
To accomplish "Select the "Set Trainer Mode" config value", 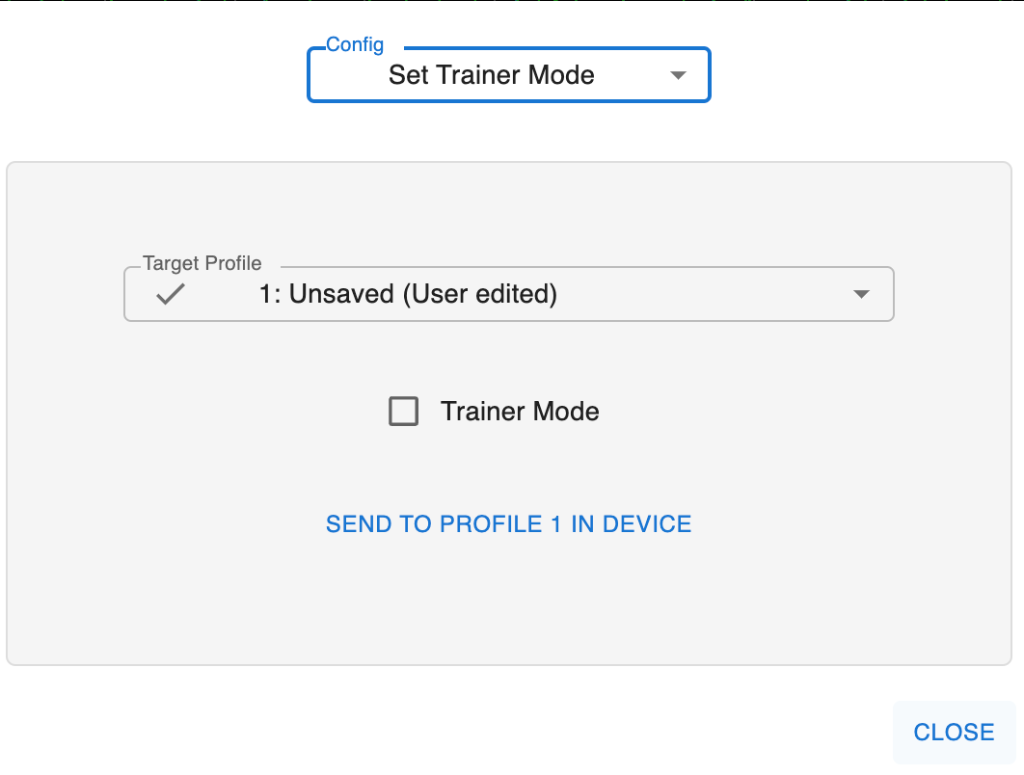I will (x=491, y=75).
